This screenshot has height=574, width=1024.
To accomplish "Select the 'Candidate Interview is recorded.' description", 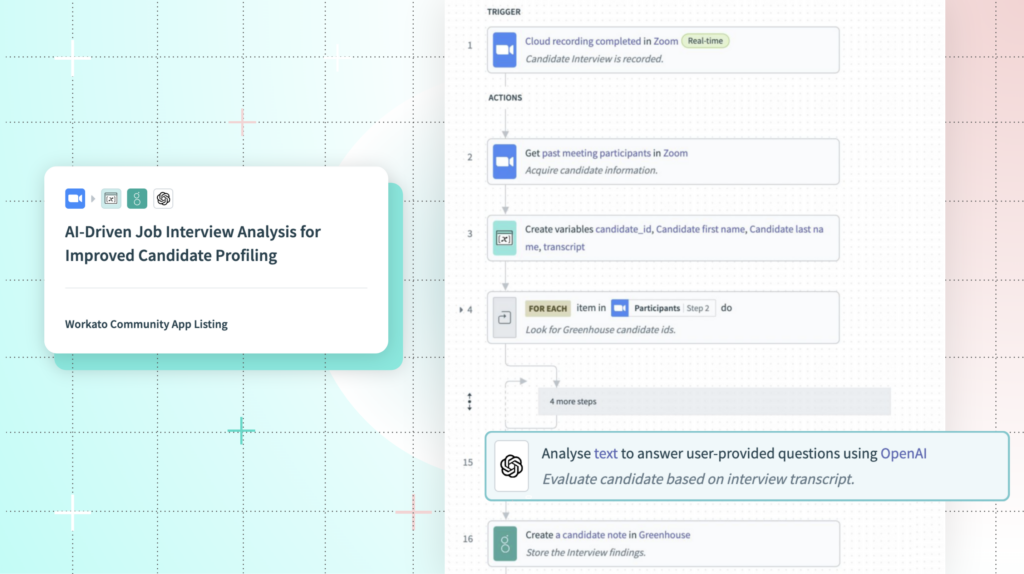I will click(594, 59).
